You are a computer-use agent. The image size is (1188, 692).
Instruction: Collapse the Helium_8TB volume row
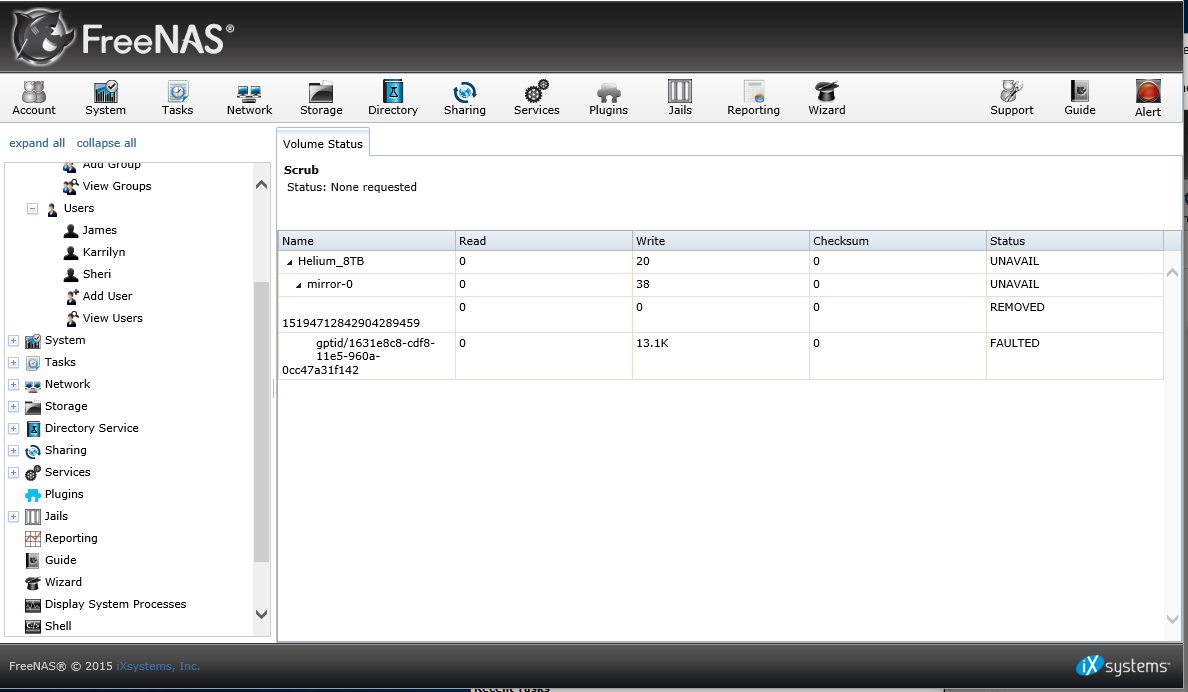coord(289,261)
